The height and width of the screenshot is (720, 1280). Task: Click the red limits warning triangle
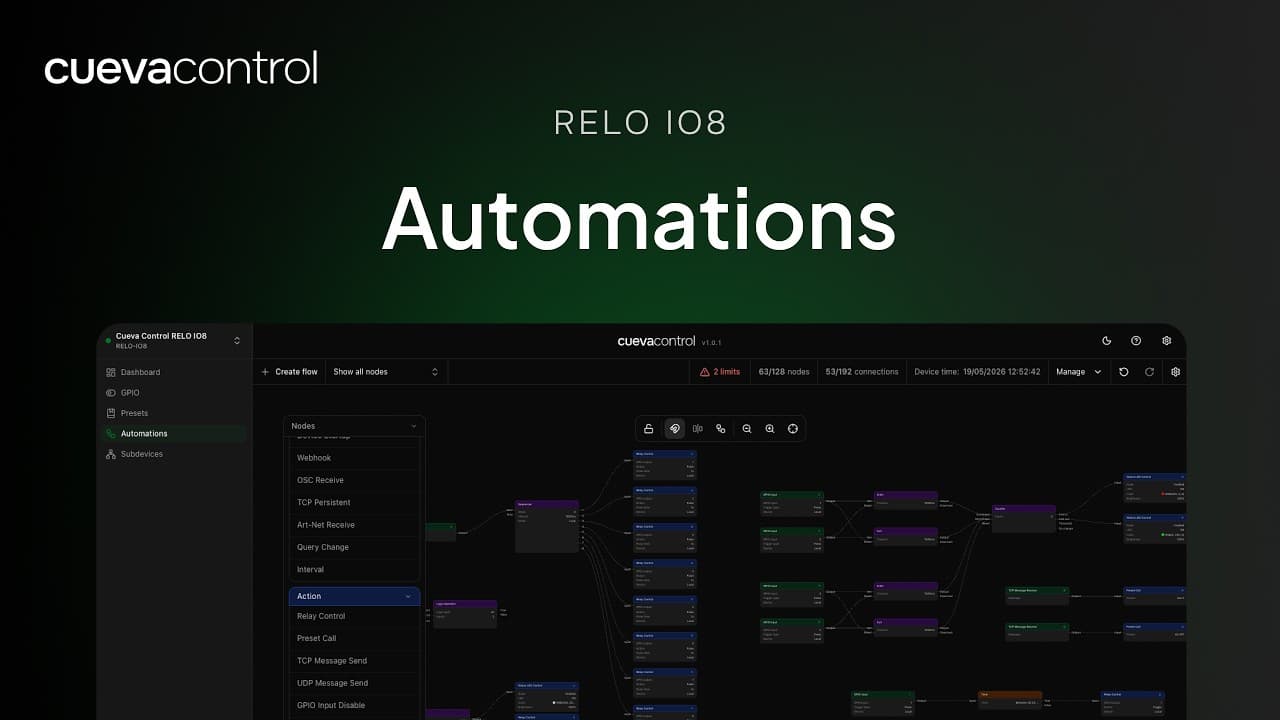pos(705,372)
